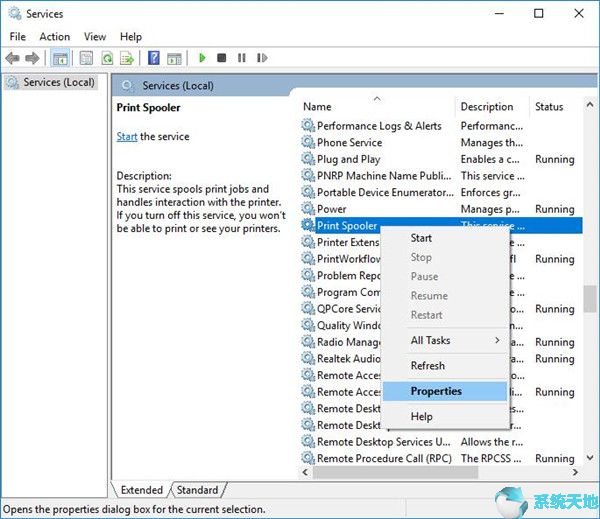The image size is (600, 519).
Task: Click gear icon beside QPCore Service
Action: (x=308, y=308)
